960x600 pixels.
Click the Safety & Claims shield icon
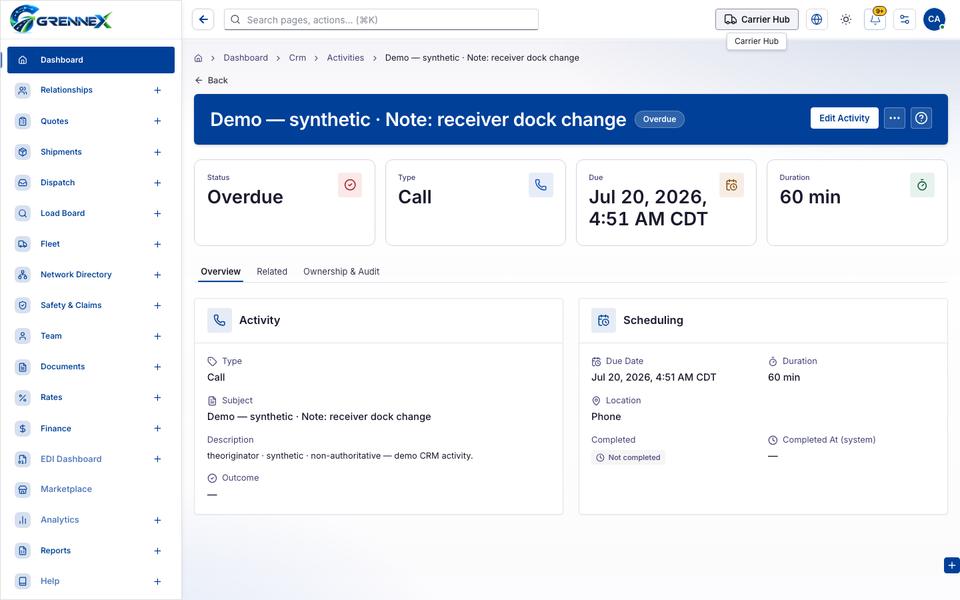23,305
